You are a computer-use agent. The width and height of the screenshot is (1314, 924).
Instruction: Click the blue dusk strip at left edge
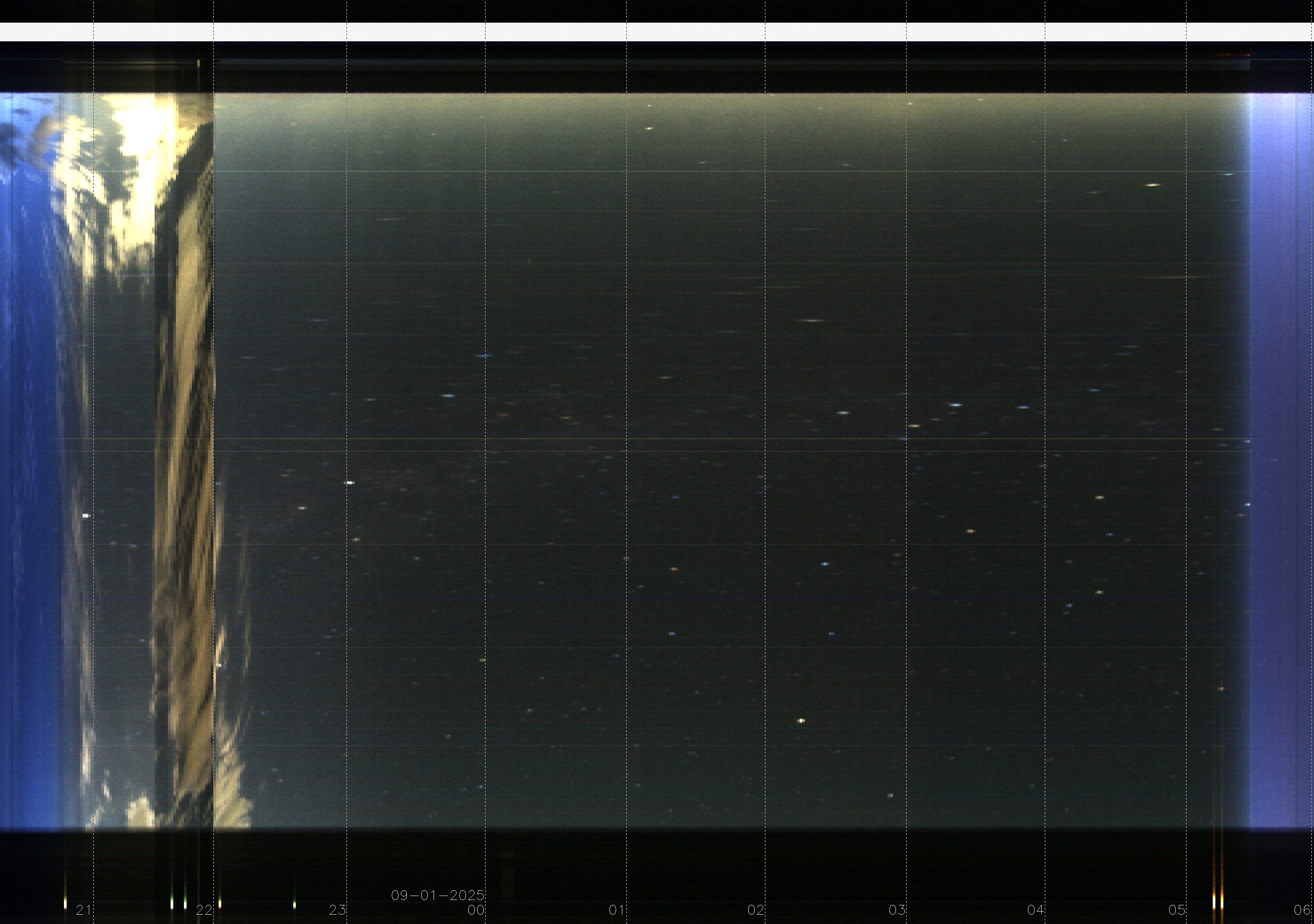[x=28, y=458]
